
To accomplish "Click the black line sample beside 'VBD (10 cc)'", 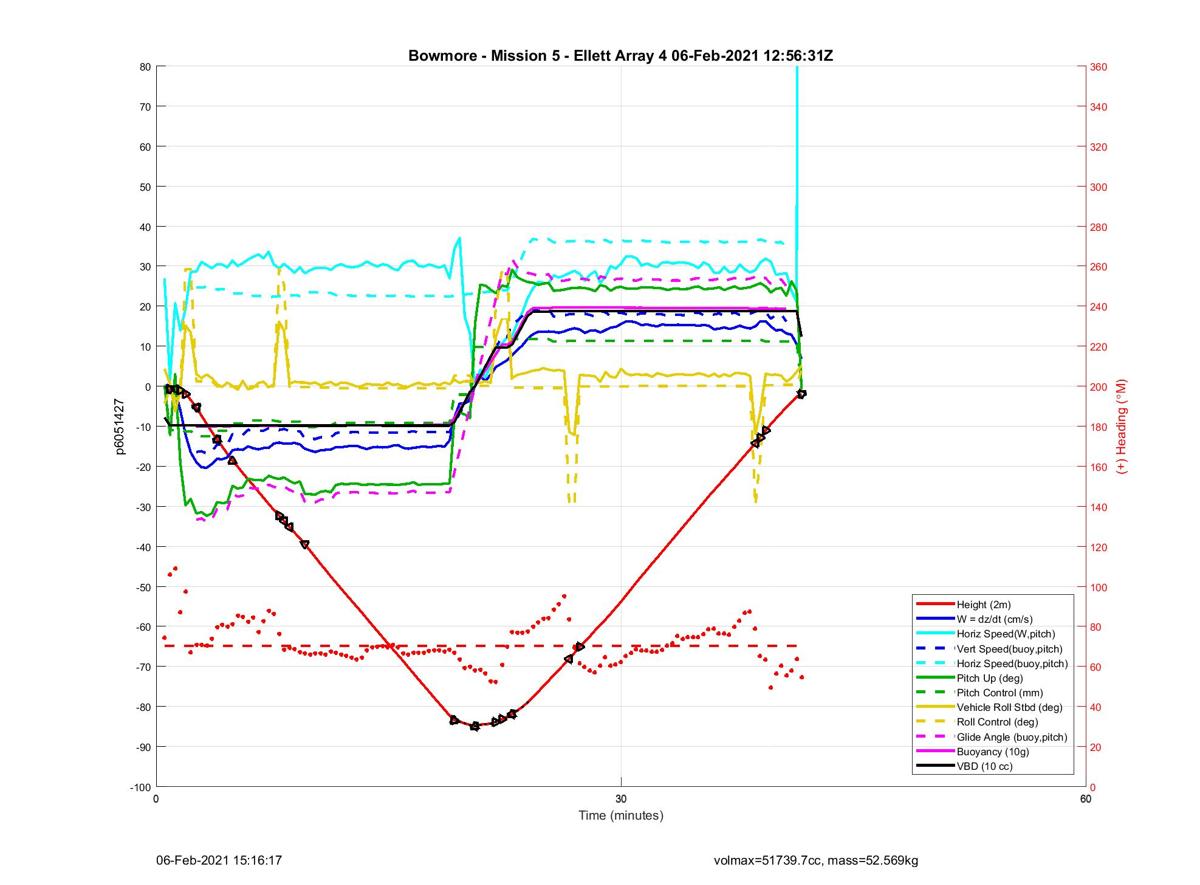I will pos(934,766).
